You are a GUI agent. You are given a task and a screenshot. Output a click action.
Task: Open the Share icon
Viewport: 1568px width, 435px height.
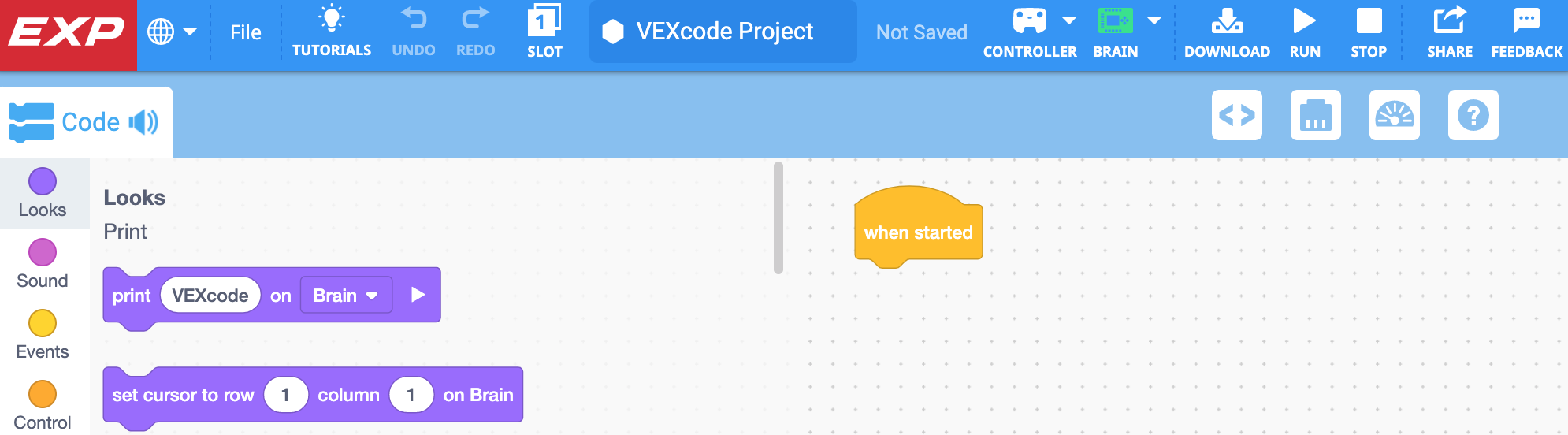1449,21
